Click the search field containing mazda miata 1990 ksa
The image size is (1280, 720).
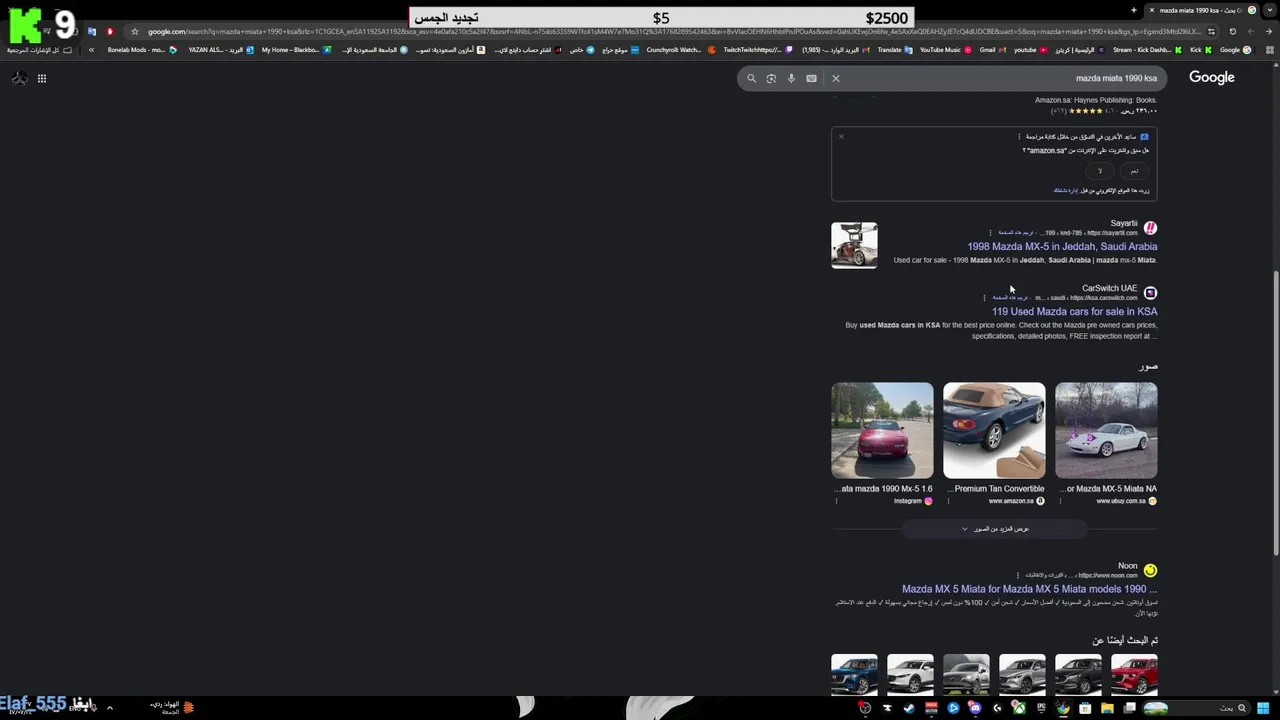1000,78
